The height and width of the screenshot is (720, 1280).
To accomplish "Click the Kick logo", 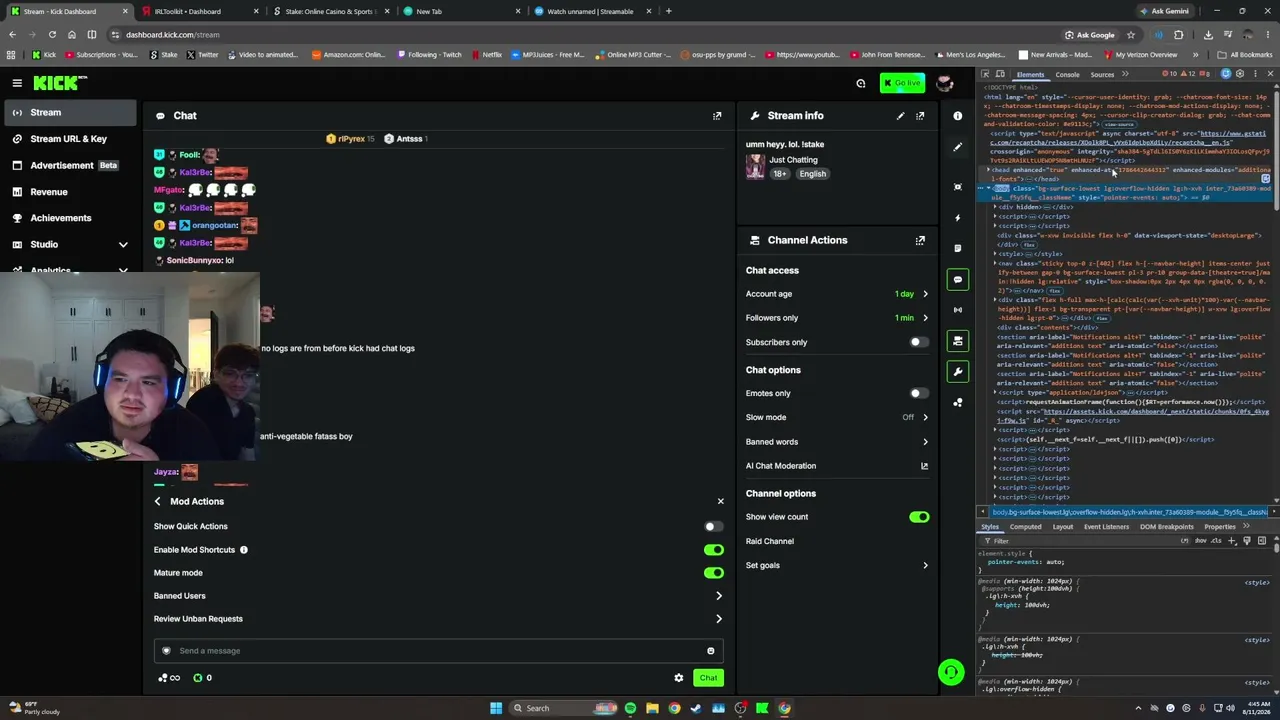I will coord(60,83).
